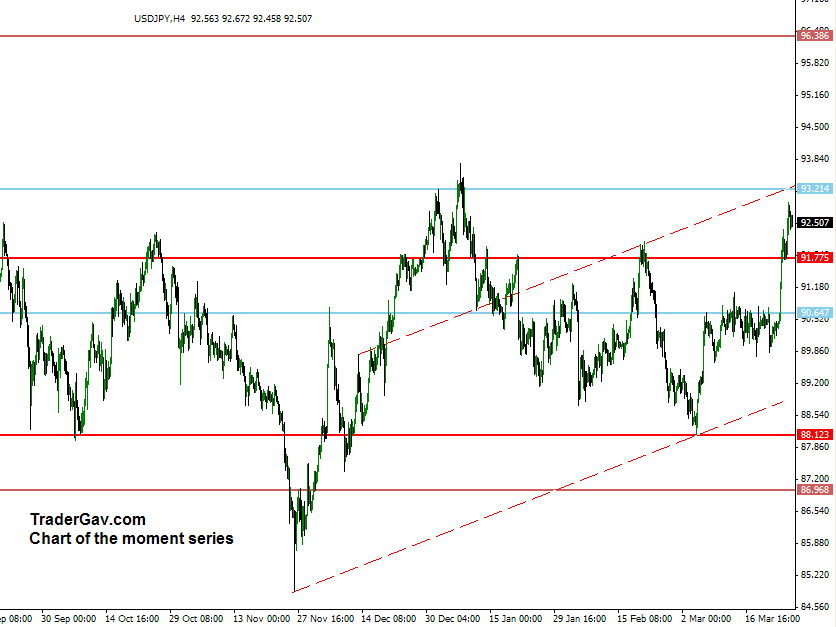Open the TraderGav.com watermark text

[88, 519]
